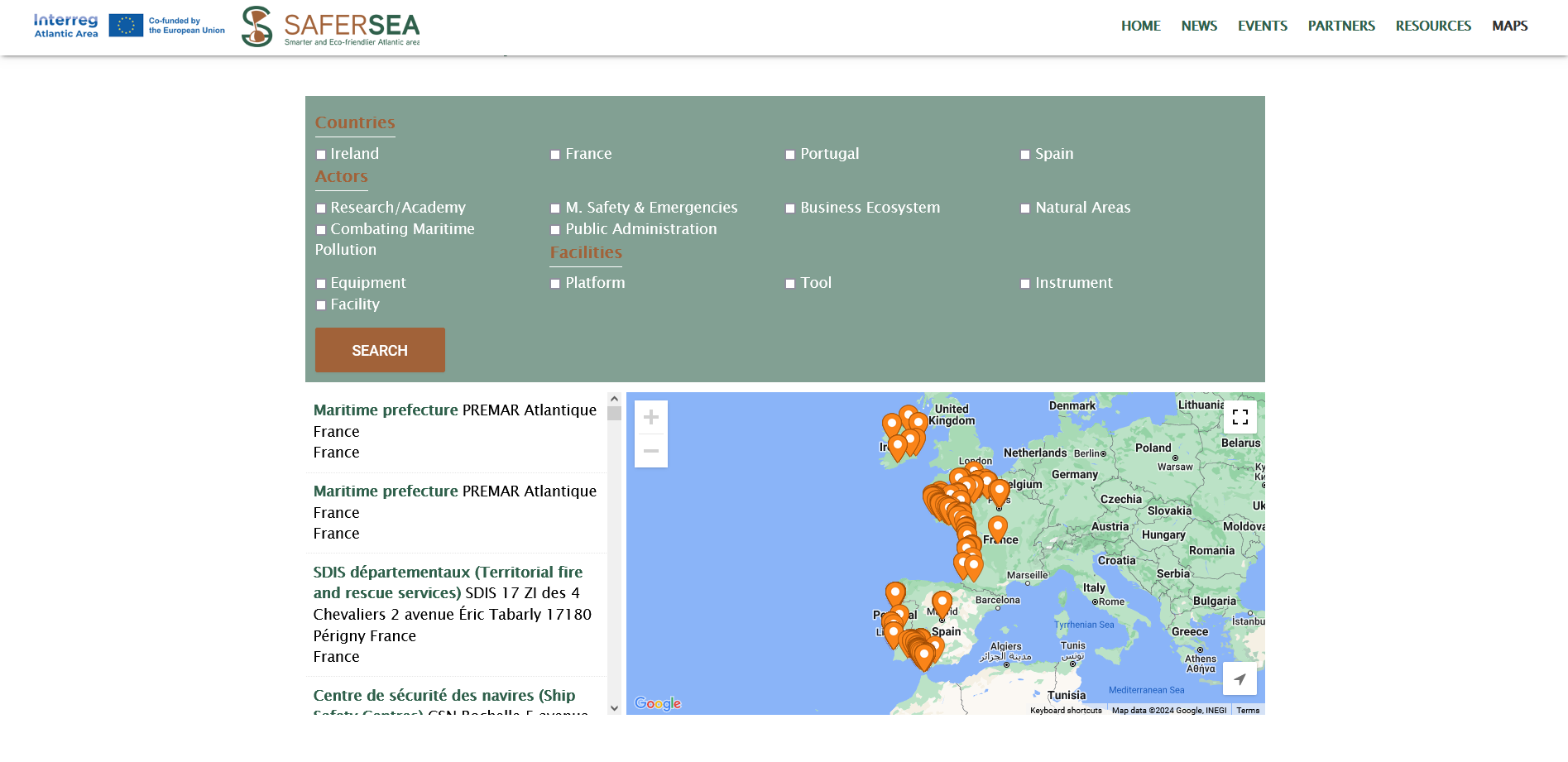Click the results list scrollbar thumb
1568x762 pixels.
[x=614, y=413]
